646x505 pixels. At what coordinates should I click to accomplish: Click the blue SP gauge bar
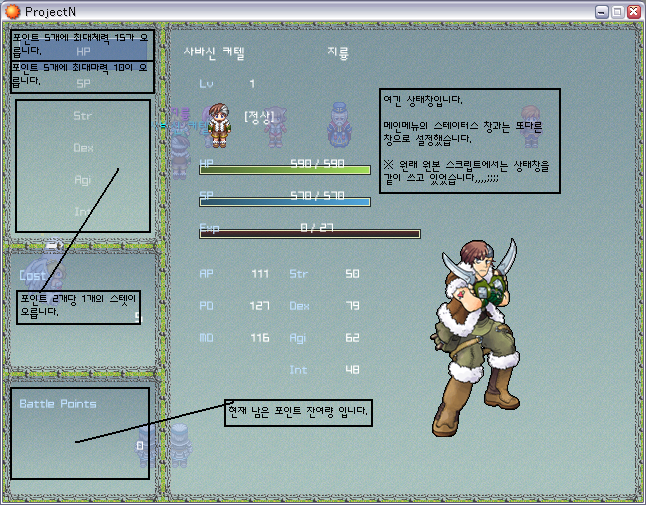(x=285, y=201)
